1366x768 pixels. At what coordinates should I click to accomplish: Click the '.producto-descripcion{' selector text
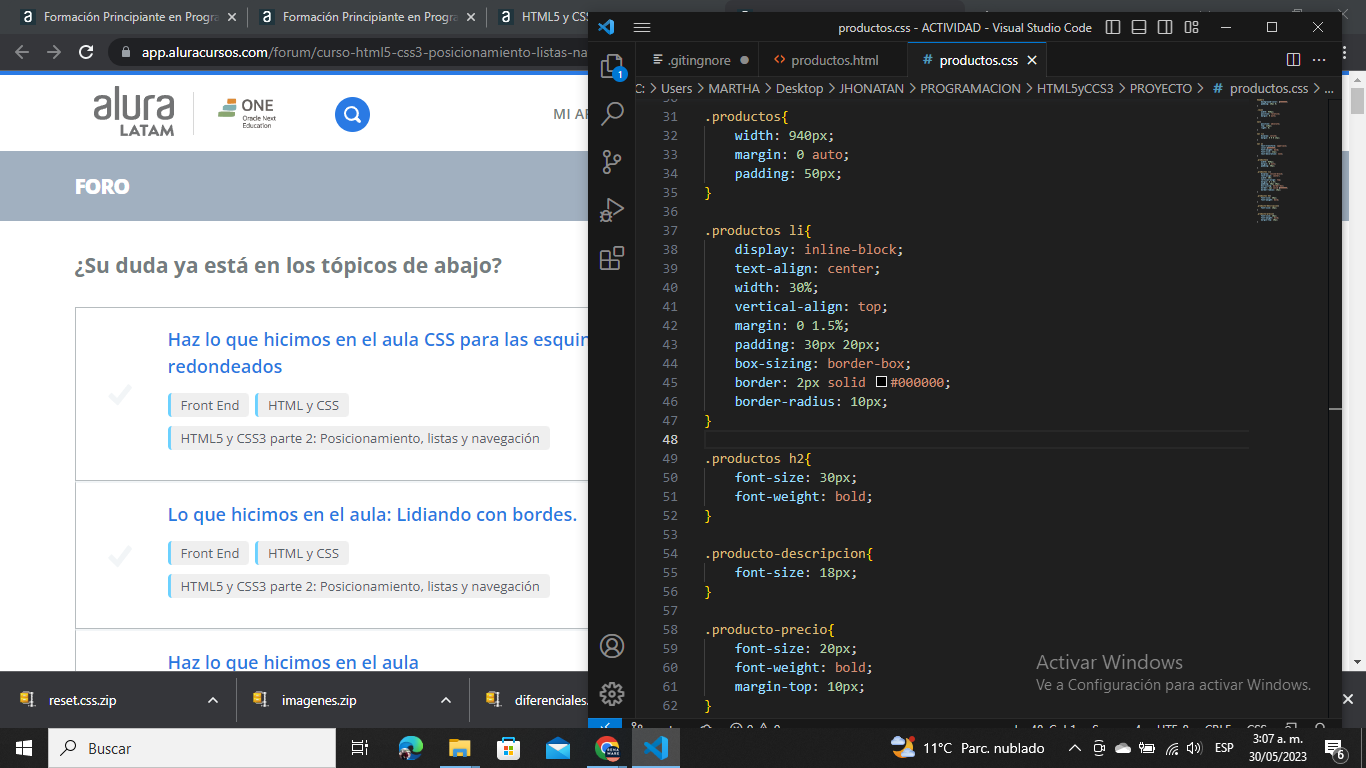[x=789, y=553]
